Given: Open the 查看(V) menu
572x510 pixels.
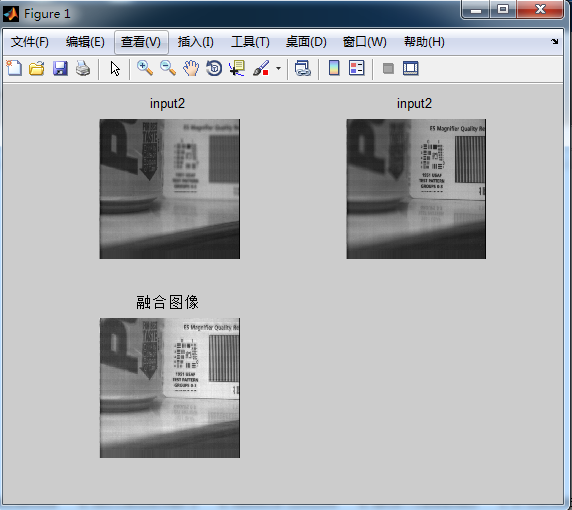Looking at the screenshot, I should click(x=141, y=42).
